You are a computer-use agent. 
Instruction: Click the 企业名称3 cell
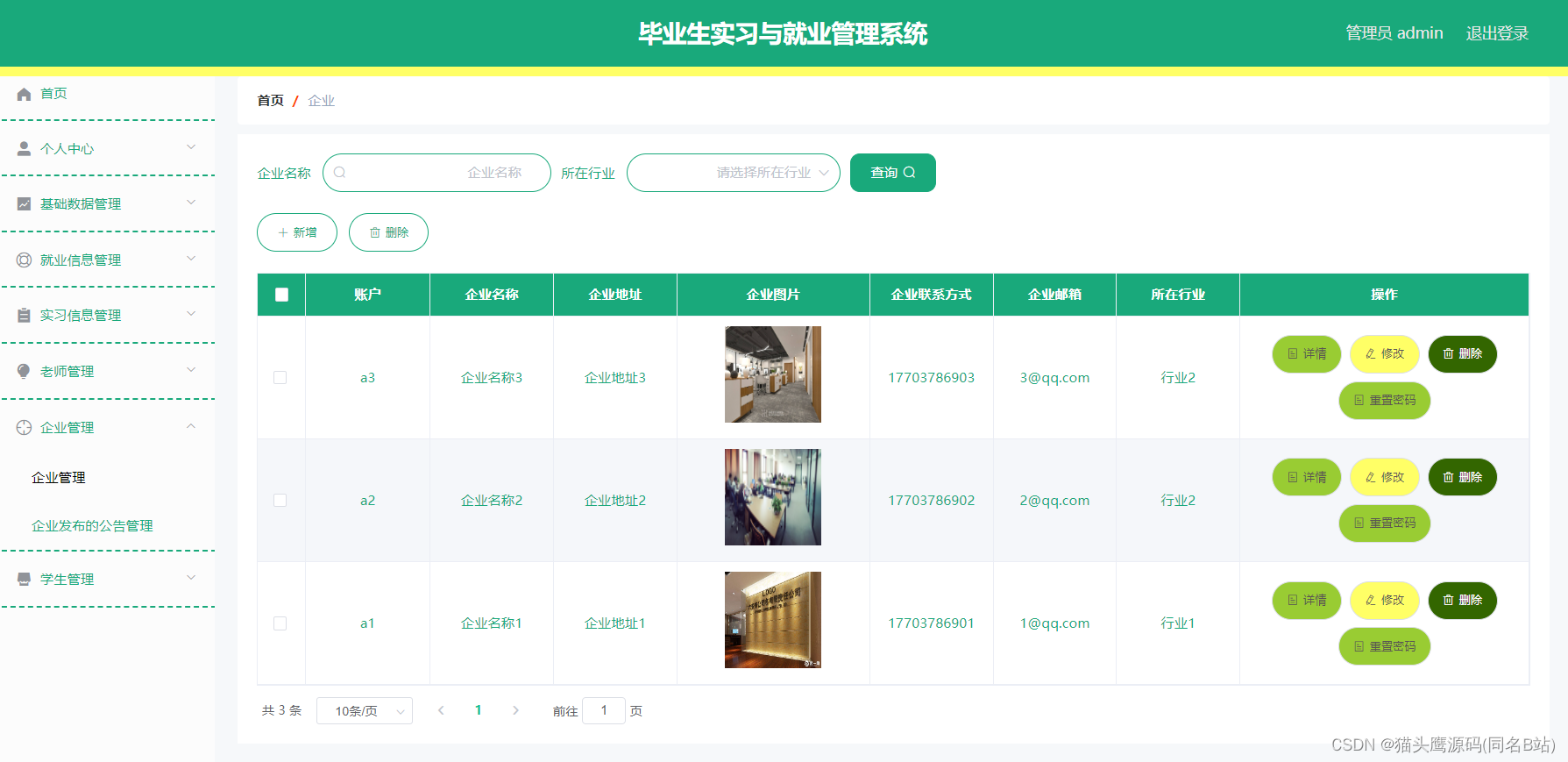pyautogui.click(x=492, y=377)
